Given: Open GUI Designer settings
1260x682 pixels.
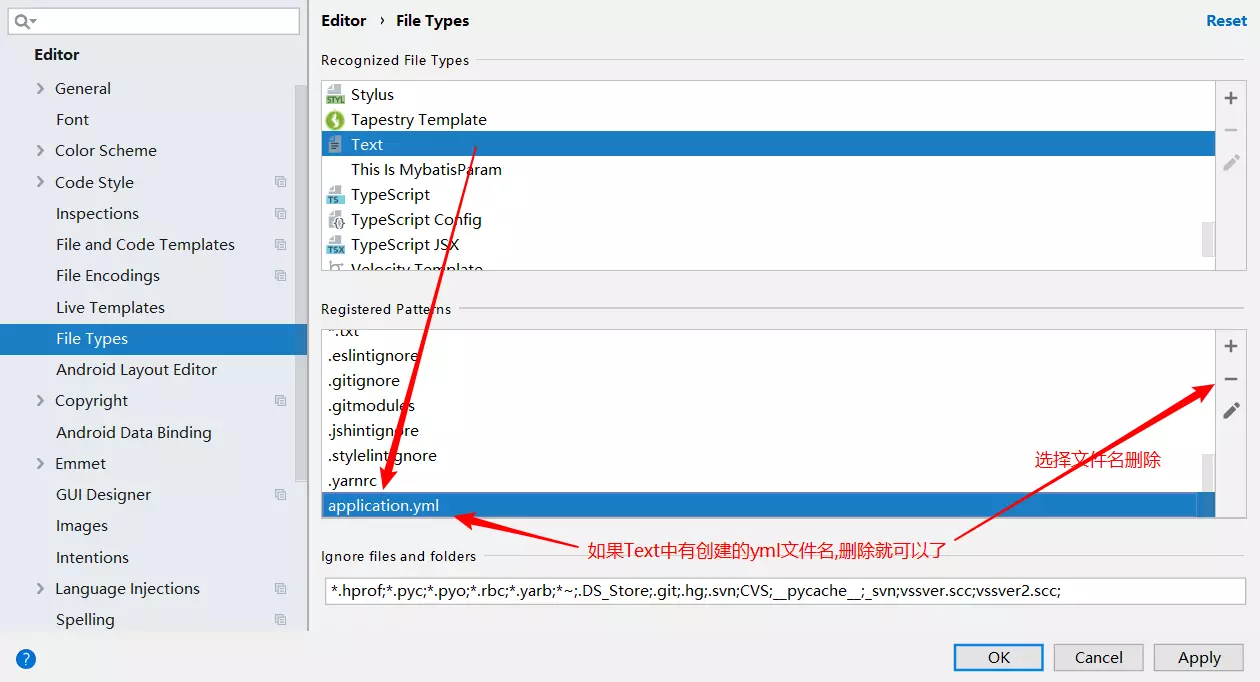Looking at the screenshot, I should [x=103, y=494].
